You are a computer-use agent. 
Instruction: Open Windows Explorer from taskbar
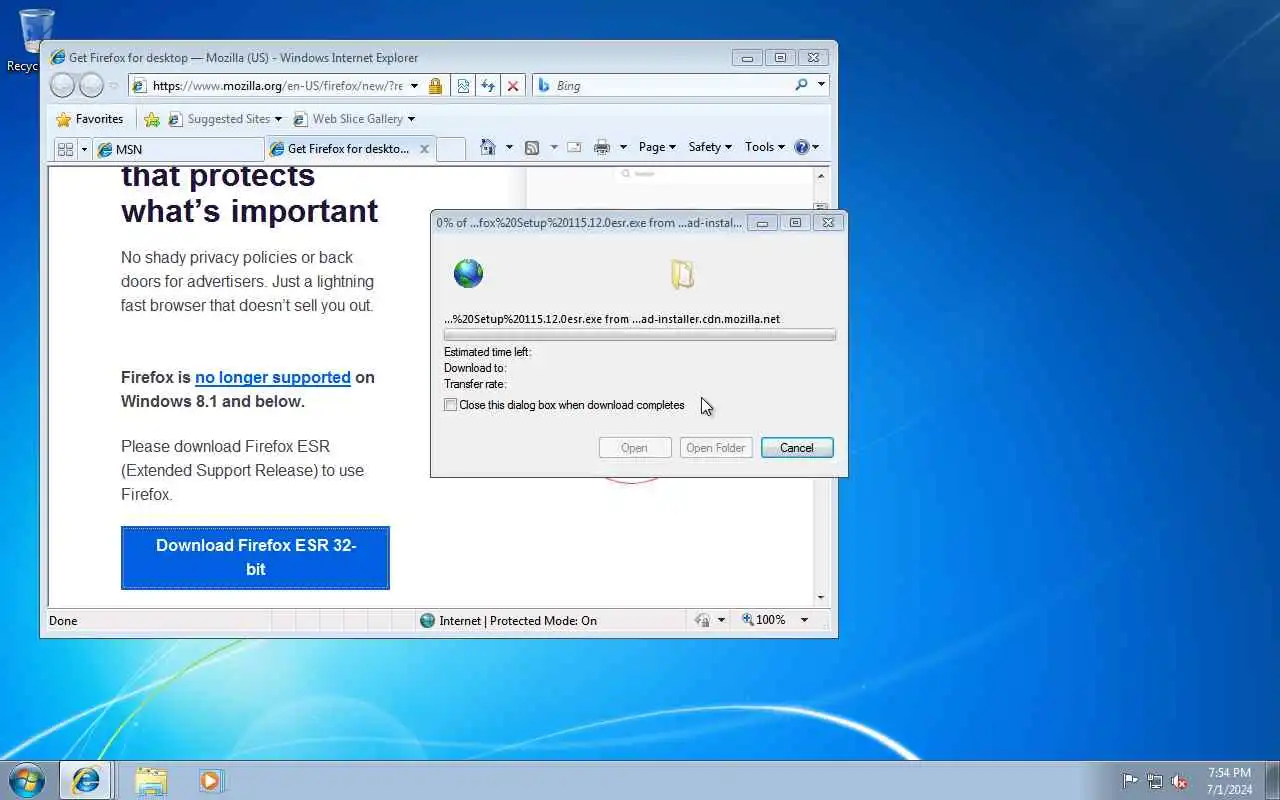pyautogui.click(x=151, y=780)
